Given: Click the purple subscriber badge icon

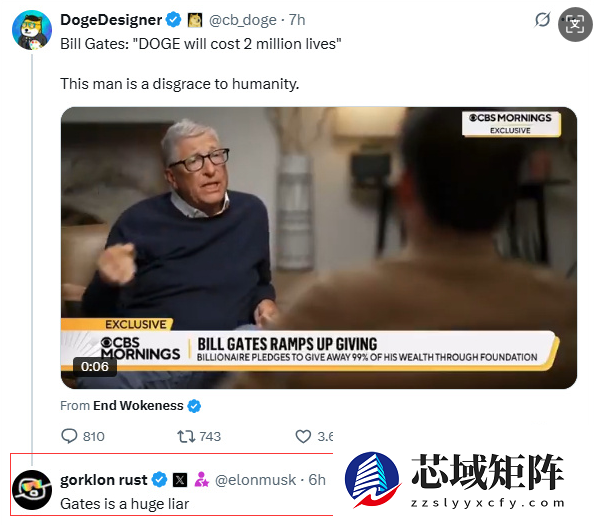Looking at the screenshot, I should tap(202, 480).
